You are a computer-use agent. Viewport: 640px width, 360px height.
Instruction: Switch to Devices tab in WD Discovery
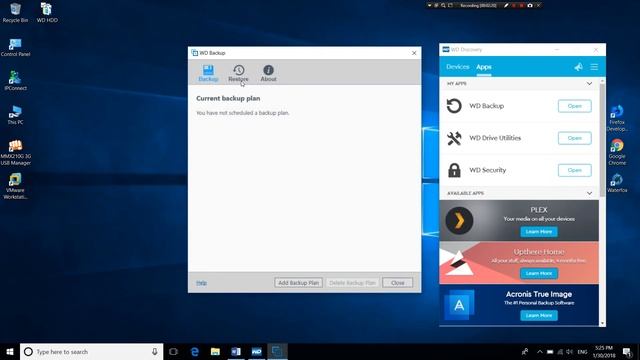point(458,67)
